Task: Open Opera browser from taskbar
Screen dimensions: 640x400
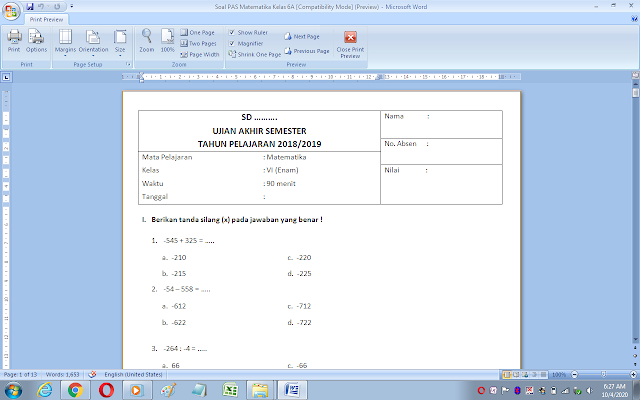Action: (106, 390)
